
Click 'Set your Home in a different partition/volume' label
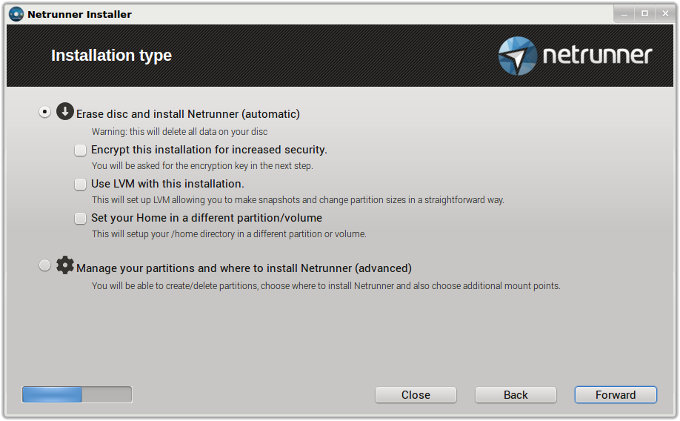pos(206,218)
